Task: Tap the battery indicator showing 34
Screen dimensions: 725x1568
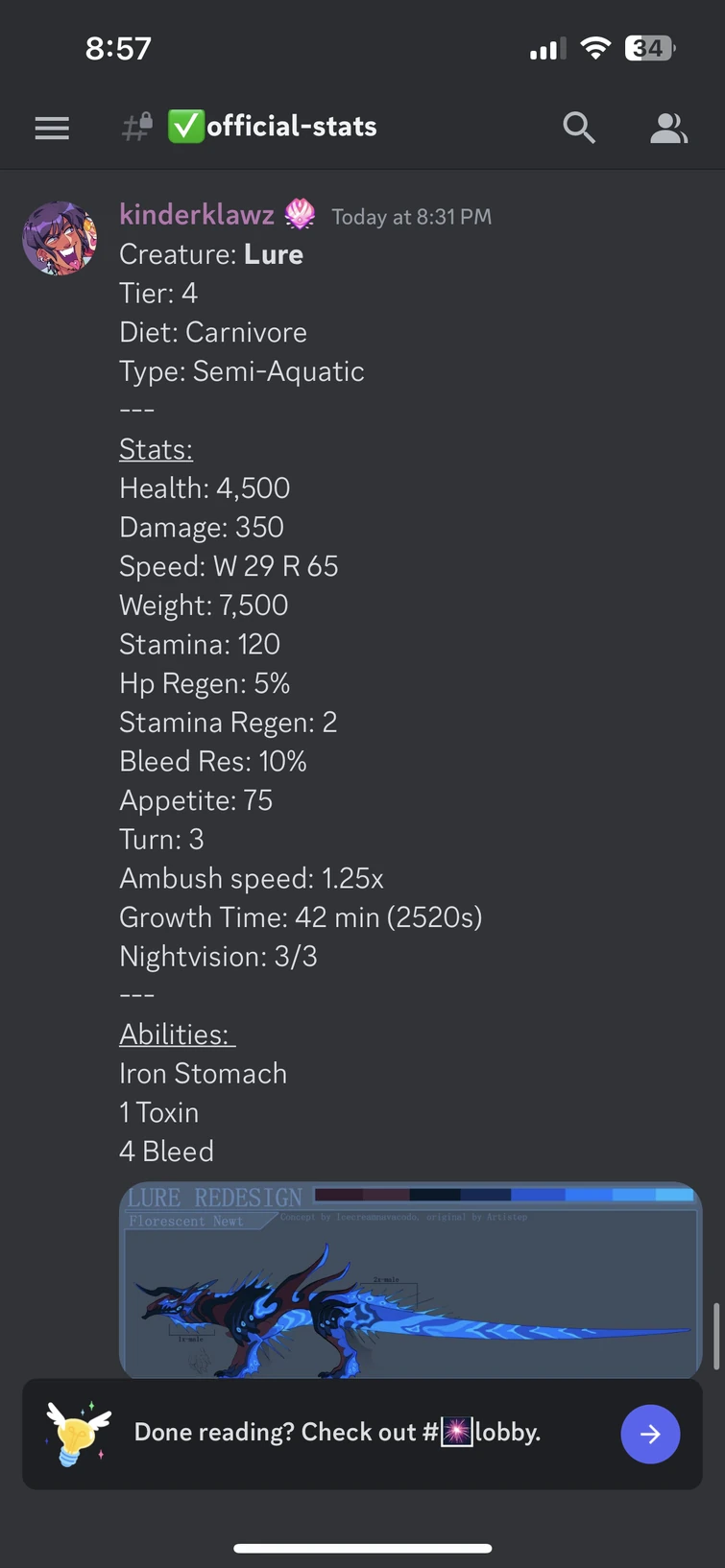Action: point(648,47)
